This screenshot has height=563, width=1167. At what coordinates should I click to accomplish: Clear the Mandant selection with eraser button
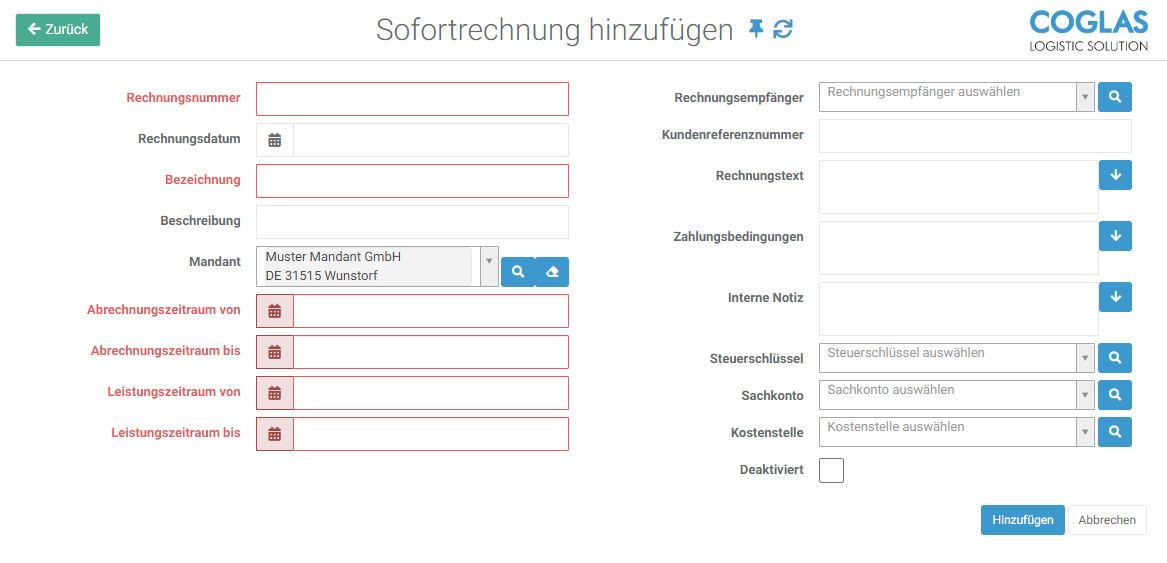pyautogui.click(x=552, y=272)
